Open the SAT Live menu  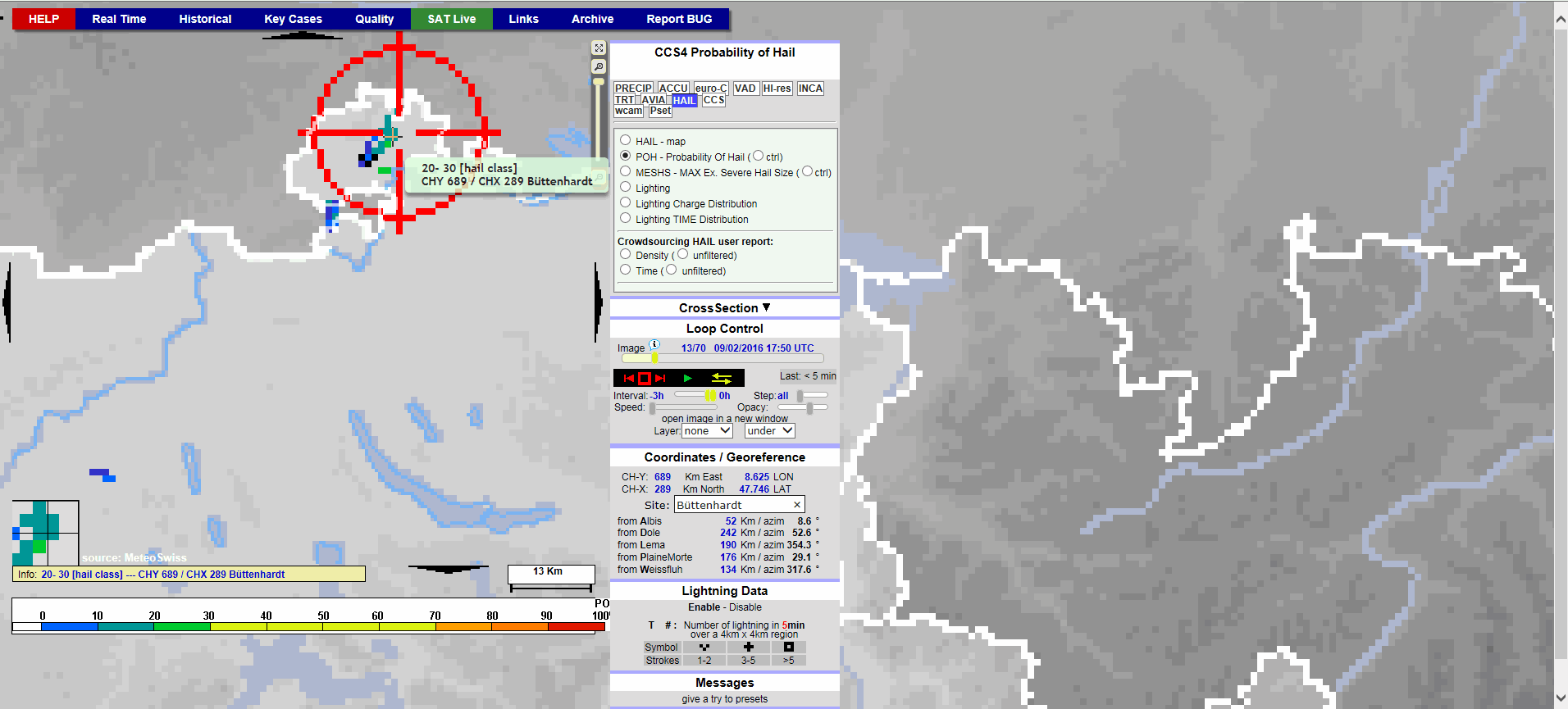(452, 19)
